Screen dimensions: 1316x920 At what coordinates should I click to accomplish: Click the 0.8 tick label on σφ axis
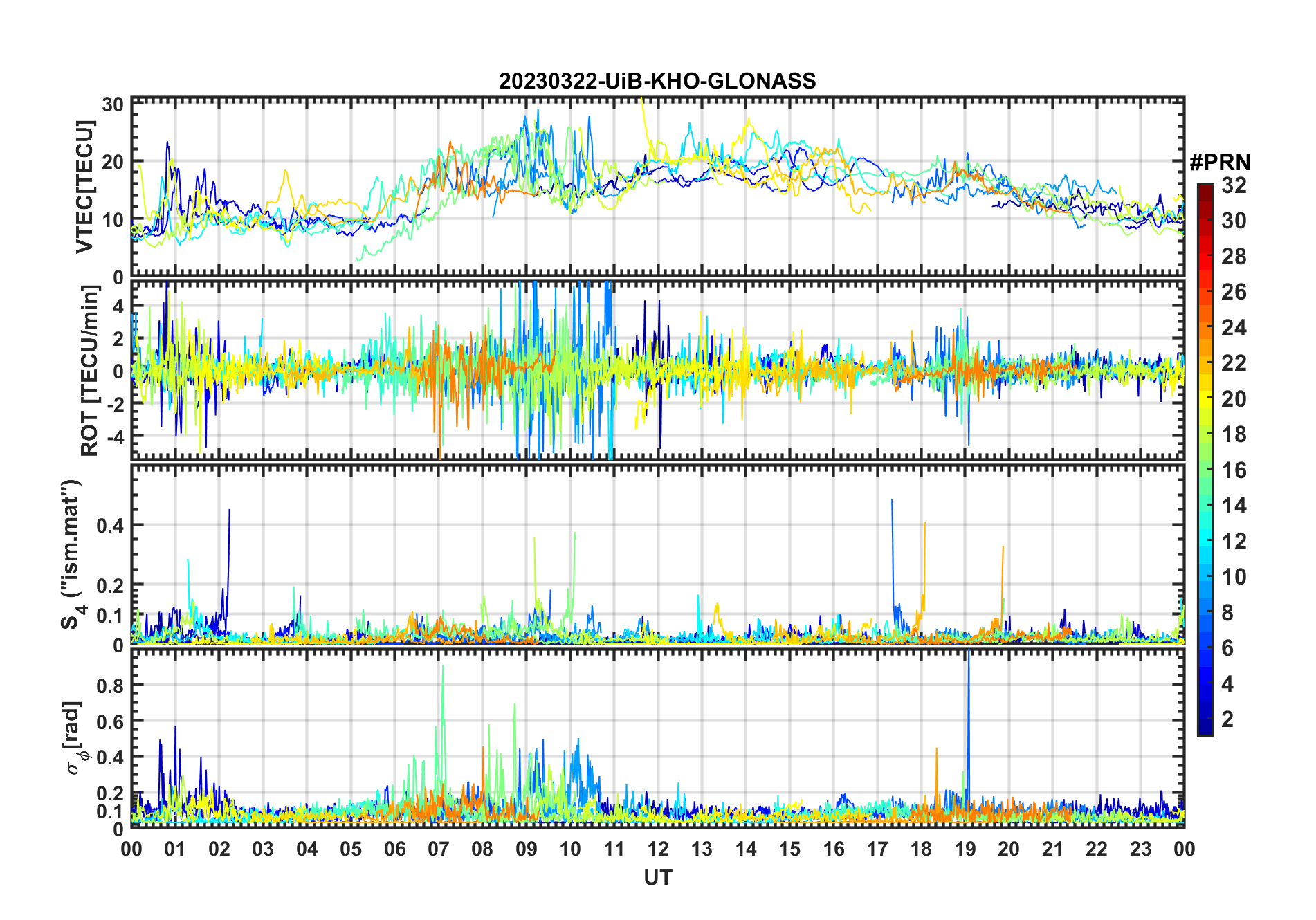[109, 686]
